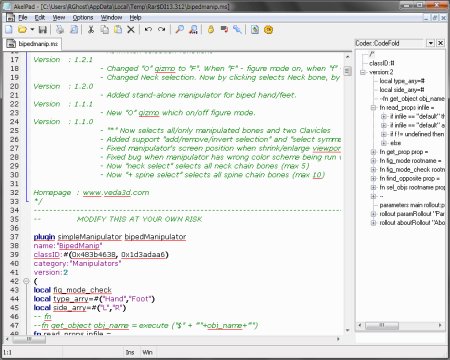
Task: Open the Coder:CodeFold panel dropdown
Action: tap(431, 43)
